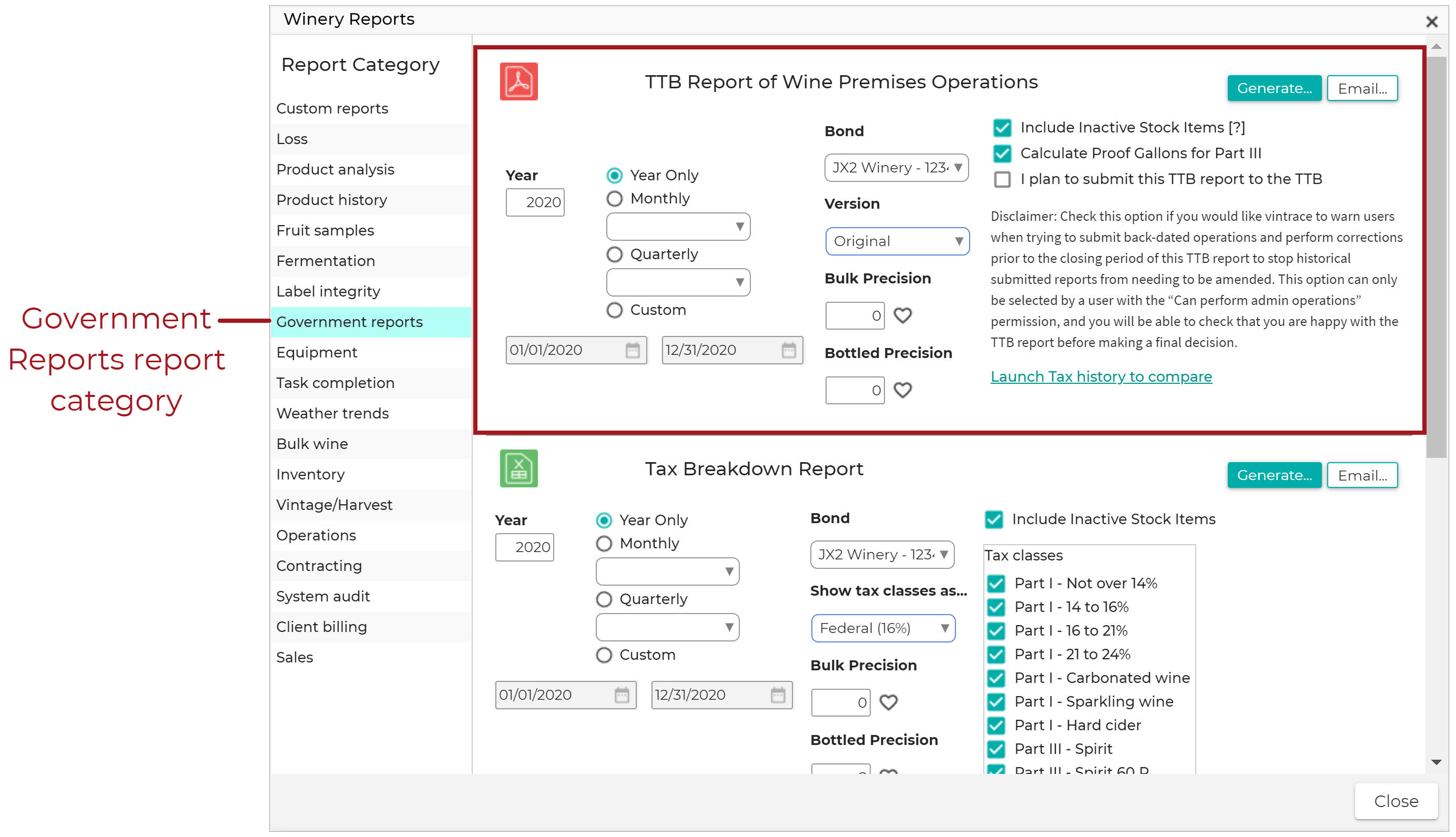Image resolution: width=1456 pixels, height=837 pixels.
Task: Click heart icon beside Tax Breakdown Bulk Precision
Action: tap(888, 702)
